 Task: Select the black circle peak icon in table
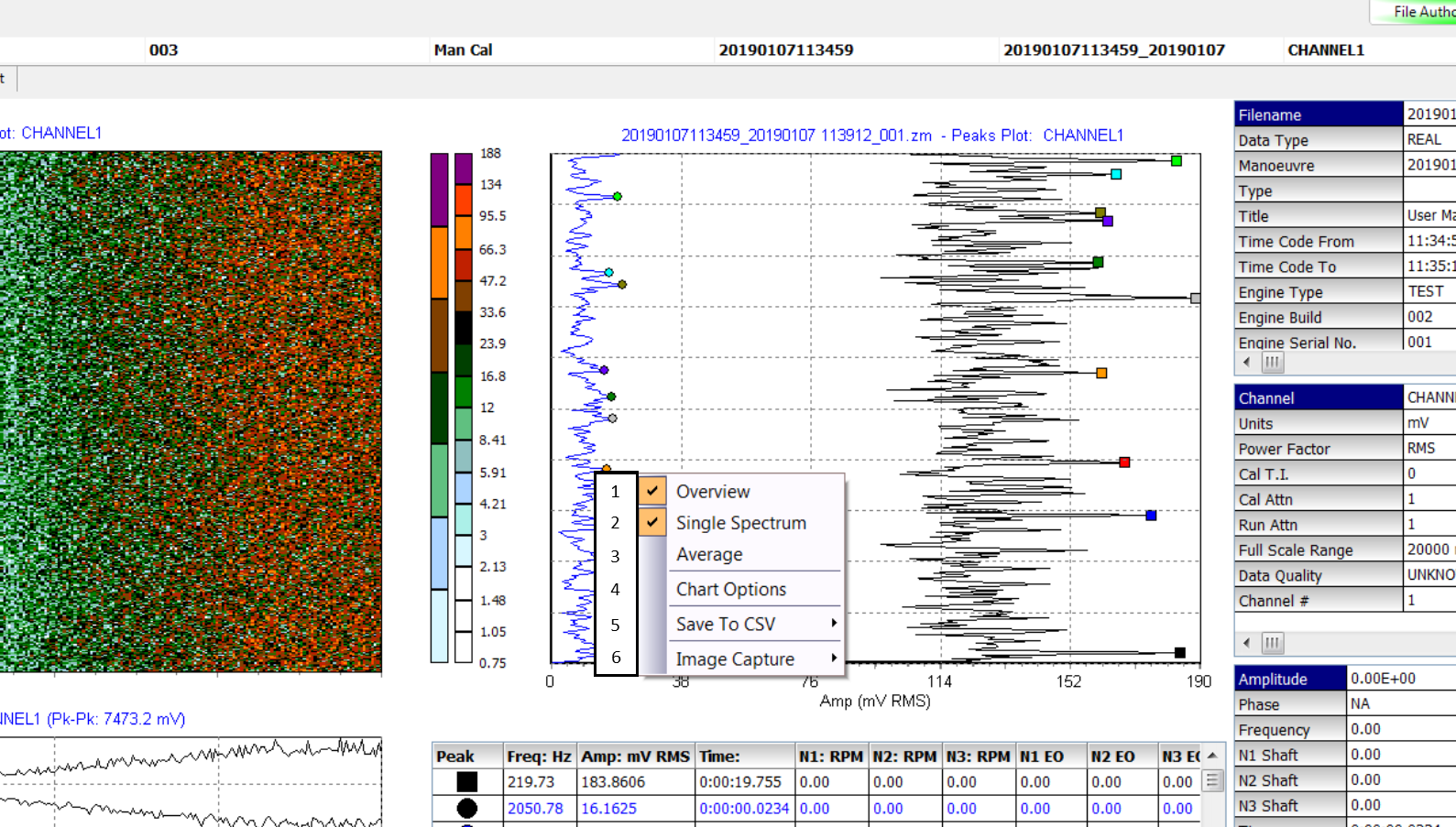[x=466, y=808]
